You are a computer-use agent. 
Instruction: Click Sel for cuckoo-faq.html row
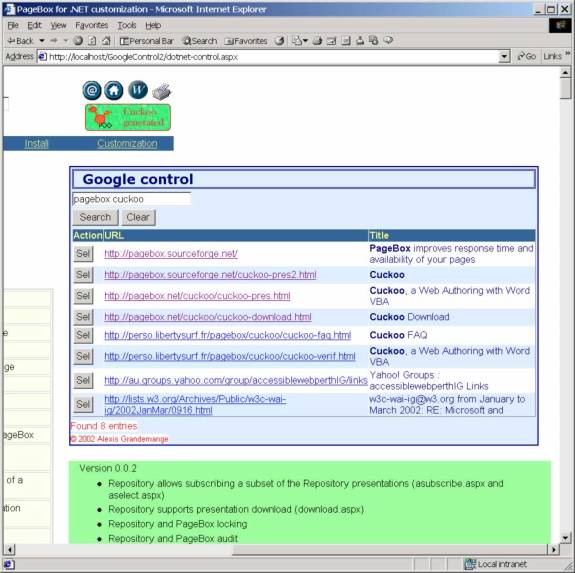tap(83, 335)
